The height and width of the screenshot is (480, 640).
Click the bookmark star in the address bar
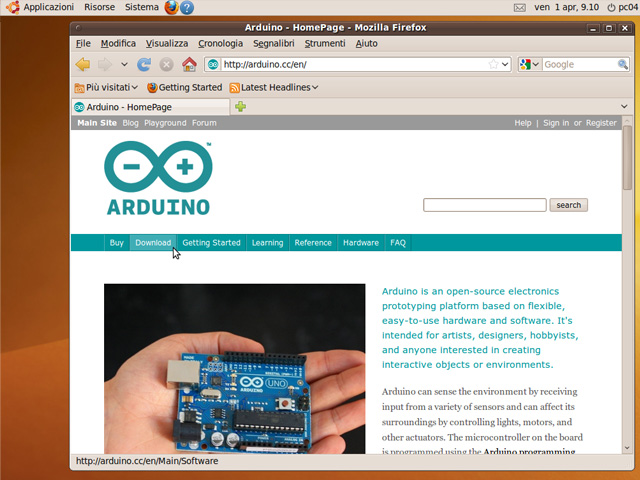(x=493, y=64)
